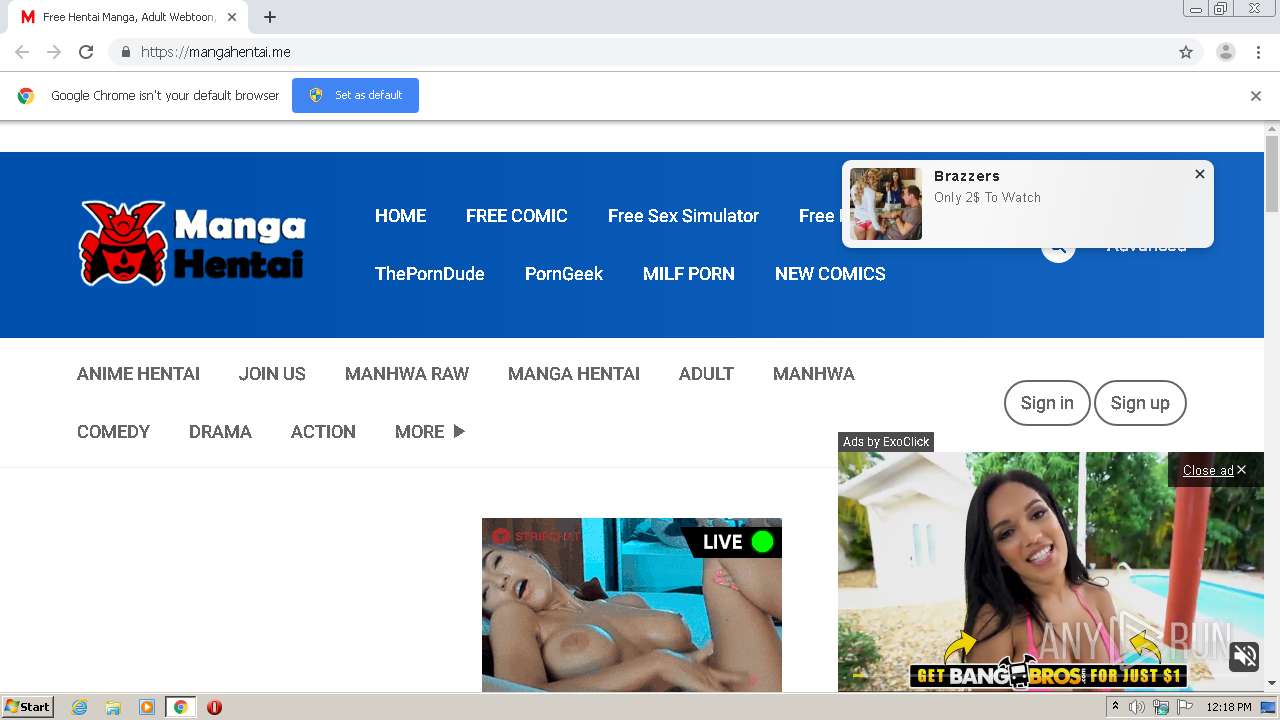Open the HOME menu item

(400, 216)
